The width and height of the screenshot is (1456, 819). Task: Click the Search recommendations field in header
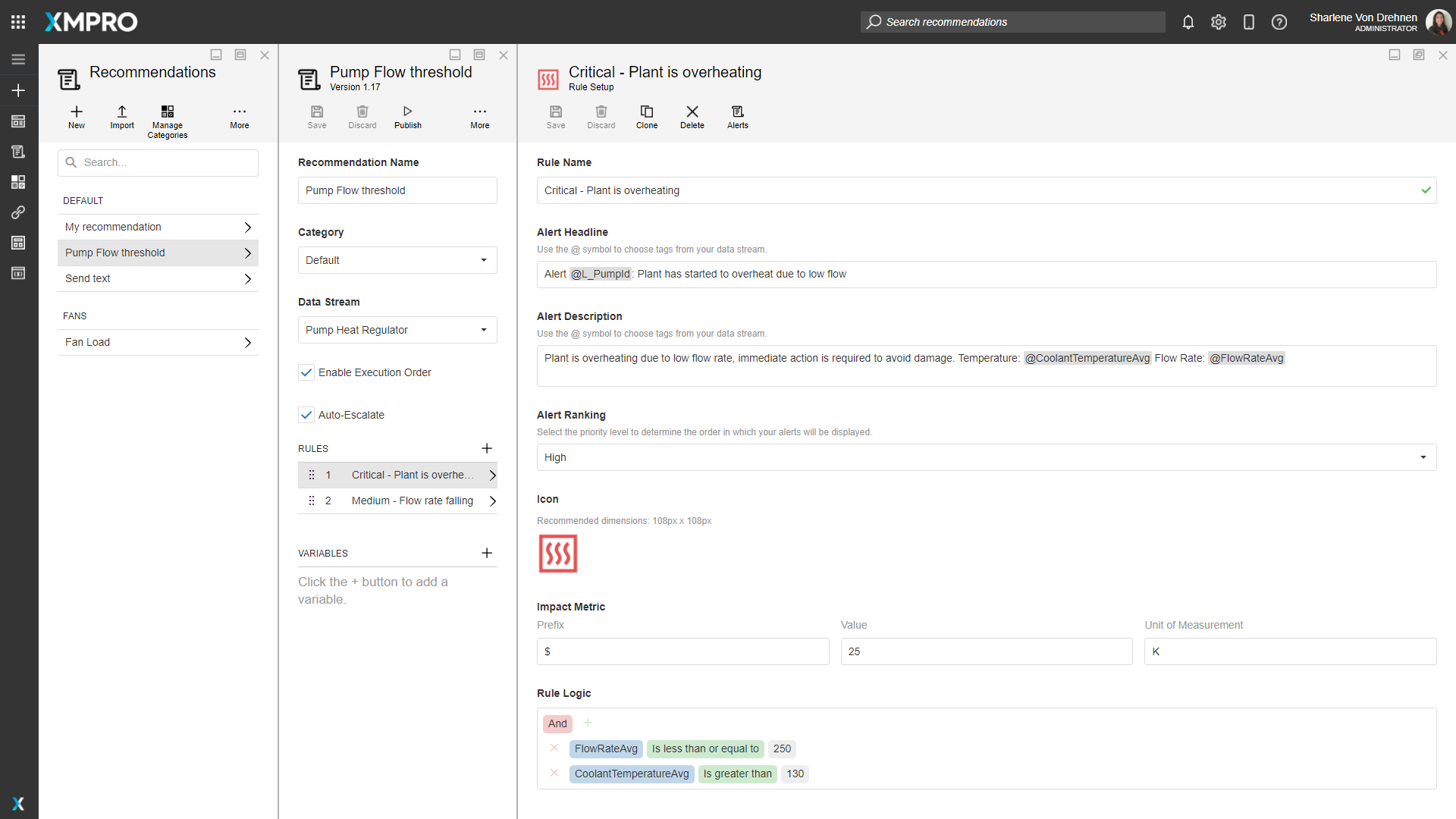pyautogui.click(x=1012, y=22)
